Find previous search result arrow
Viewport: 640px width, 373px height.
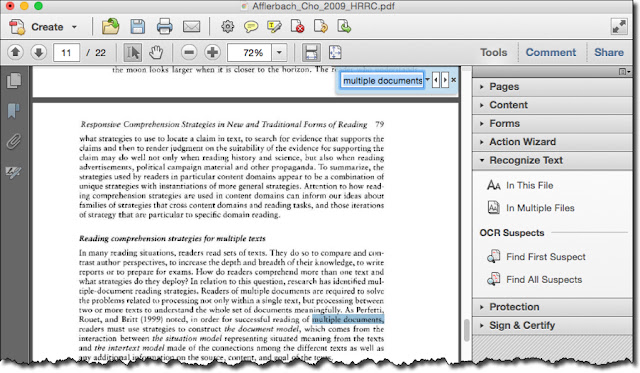pyautogui.click(x=436, y=80)
